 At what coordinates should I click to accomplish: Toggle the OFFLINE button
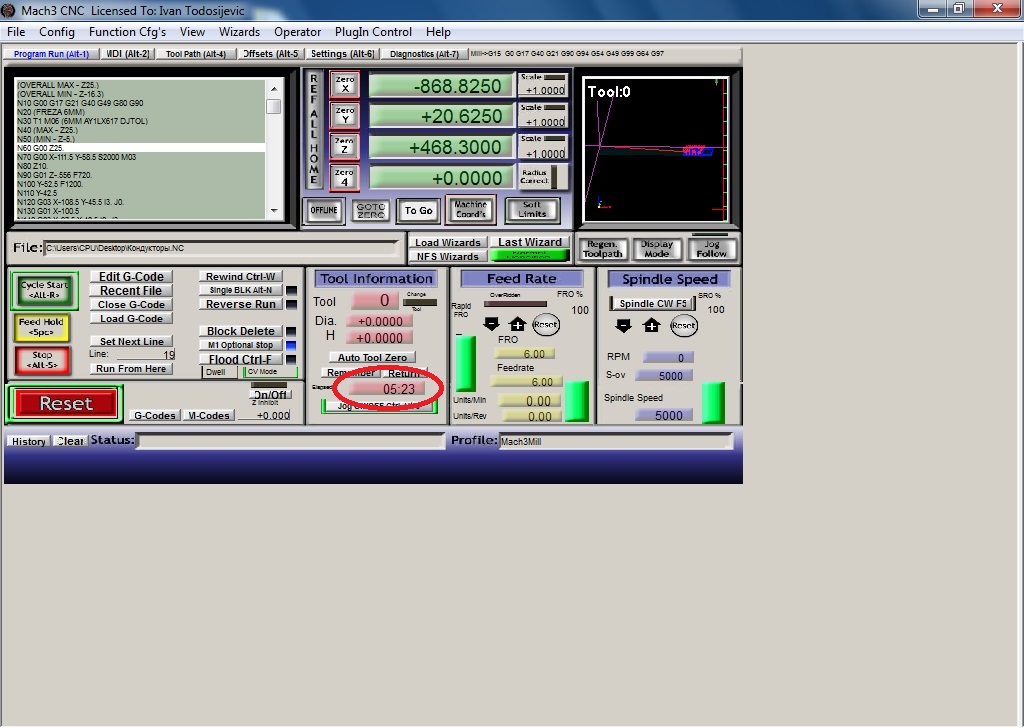(325, 210)
